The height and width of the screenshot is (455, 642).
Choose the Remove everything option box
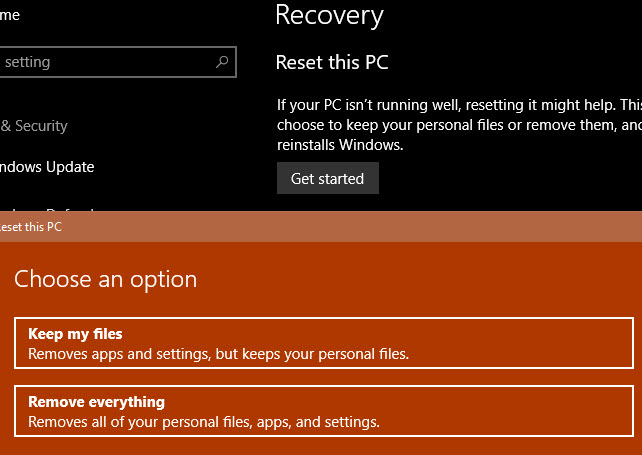pos(324,411)
